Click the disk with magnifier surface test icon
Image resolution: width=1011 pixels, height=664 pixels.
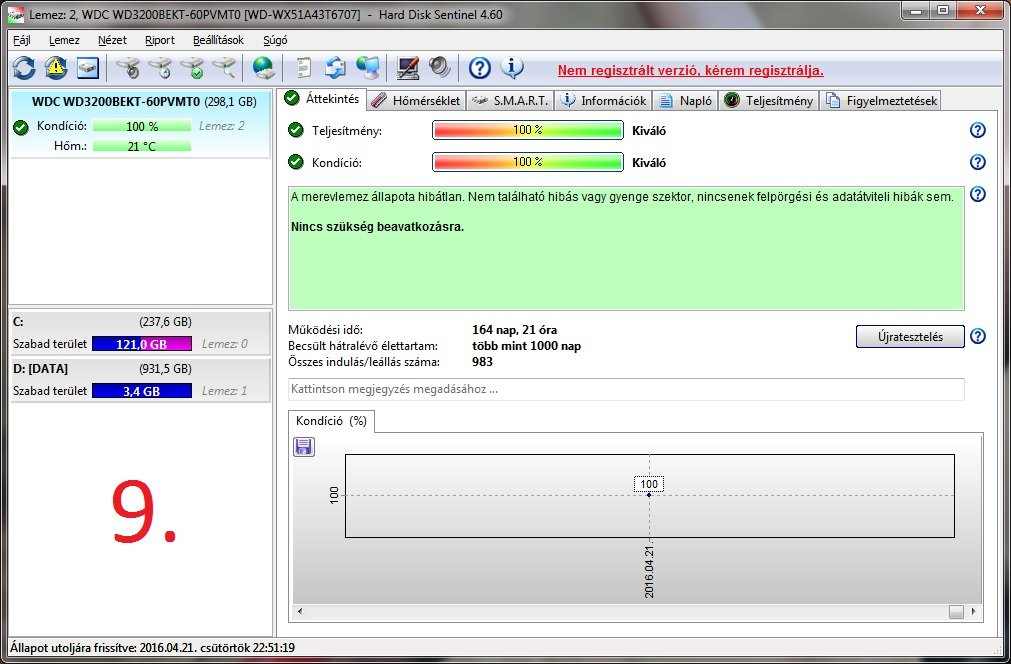coord(225,68)
